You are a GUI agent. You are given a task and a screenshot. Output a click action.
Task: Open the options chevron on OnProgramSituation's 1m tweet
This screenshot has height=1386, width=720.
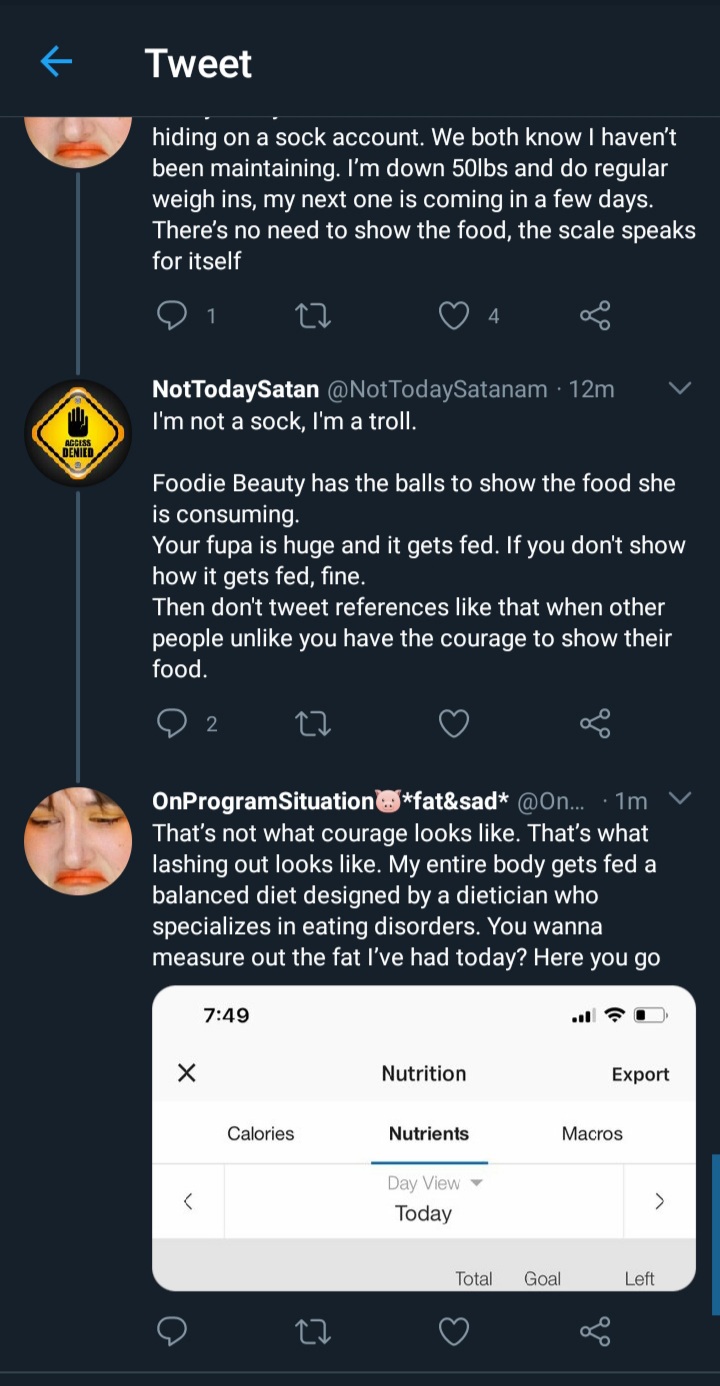click(679, 798)
